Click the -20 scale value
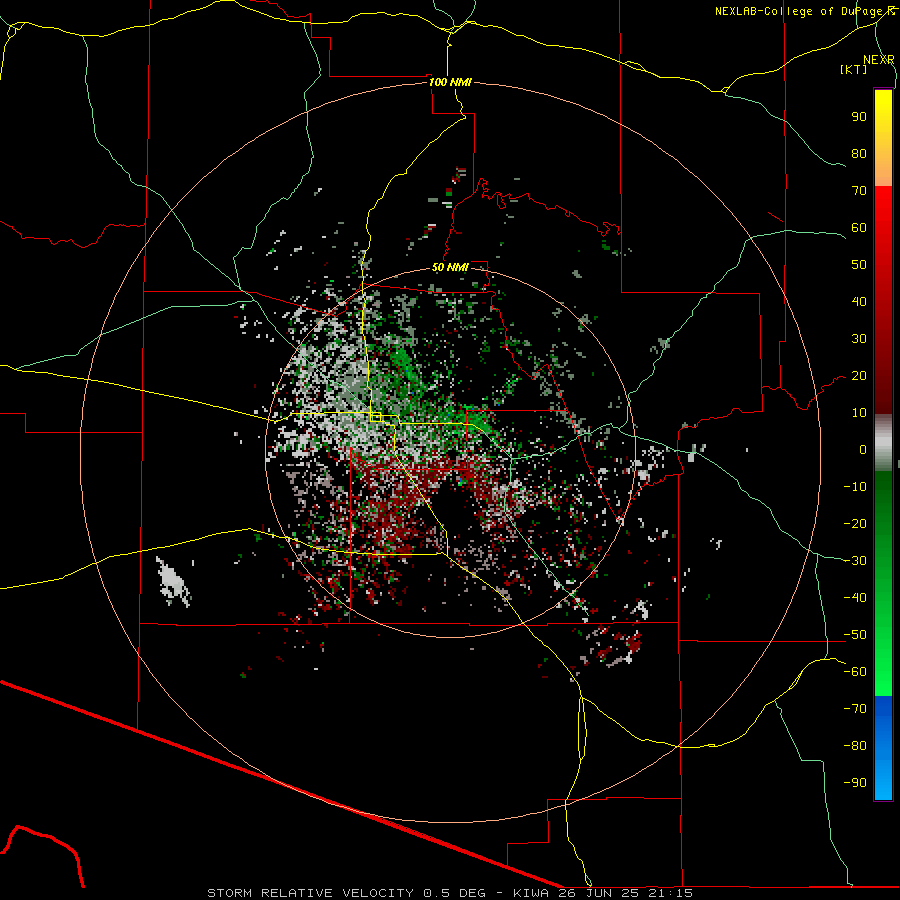 (855, 523)
